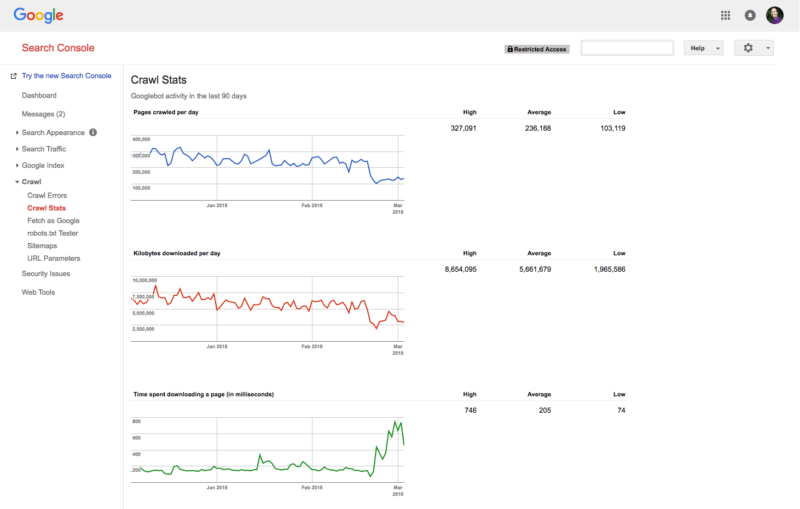This screenshot has height=509, width=800.
Task: Click the Restricted Access lock badge
Action: click(x=536, y=48)
